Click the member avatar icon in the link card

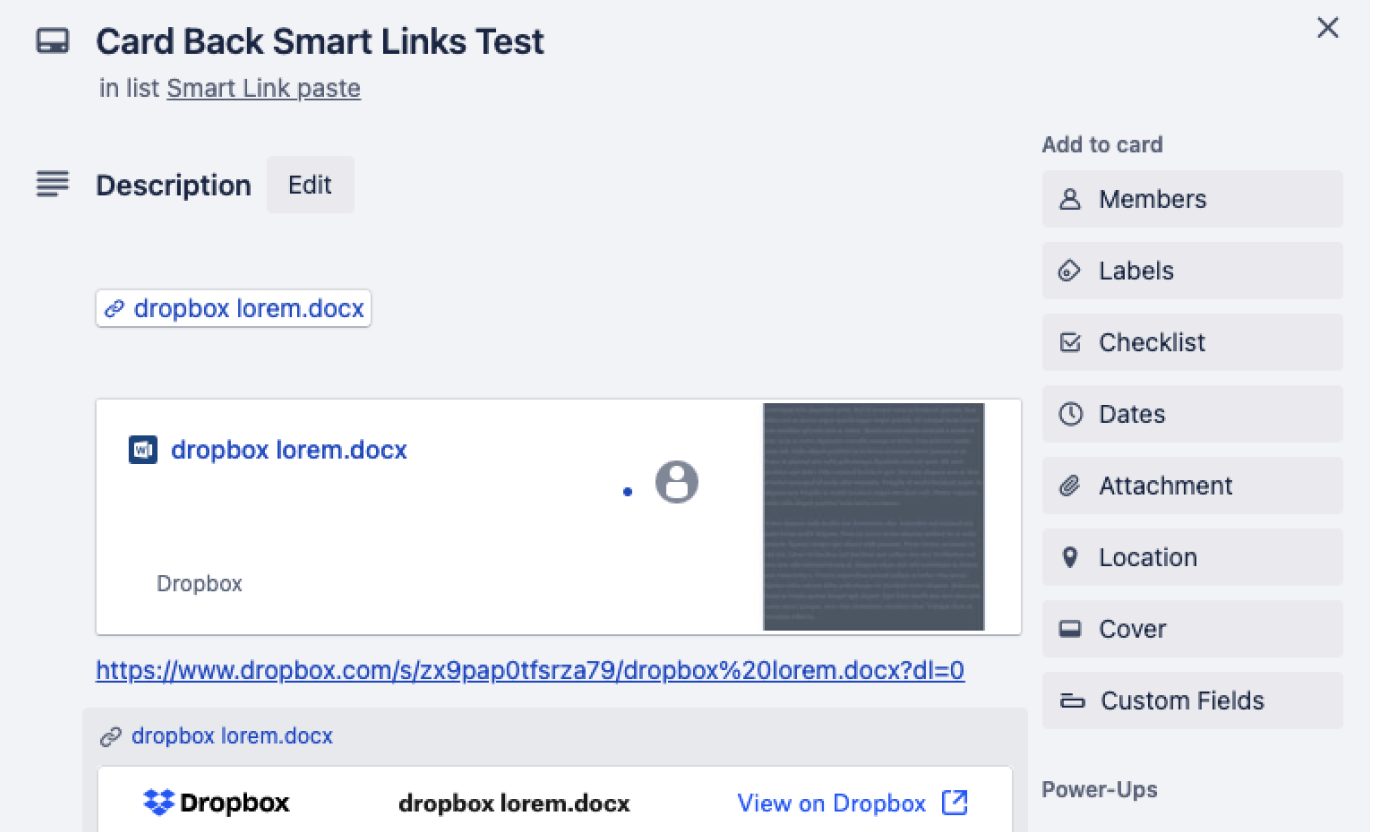click(677, 482)
